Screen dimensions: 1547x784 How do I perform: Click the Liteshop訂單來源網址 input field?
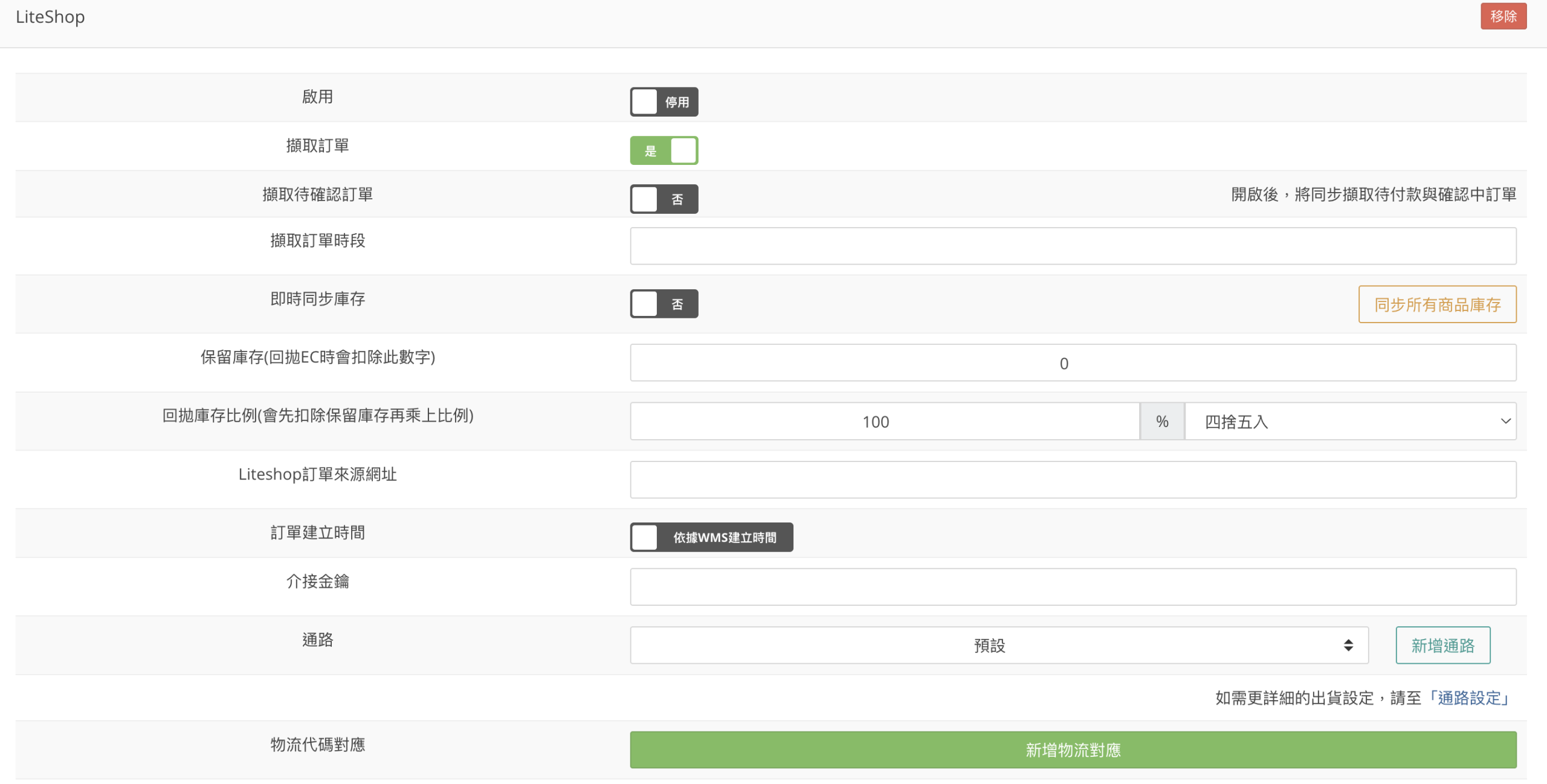1073,480
